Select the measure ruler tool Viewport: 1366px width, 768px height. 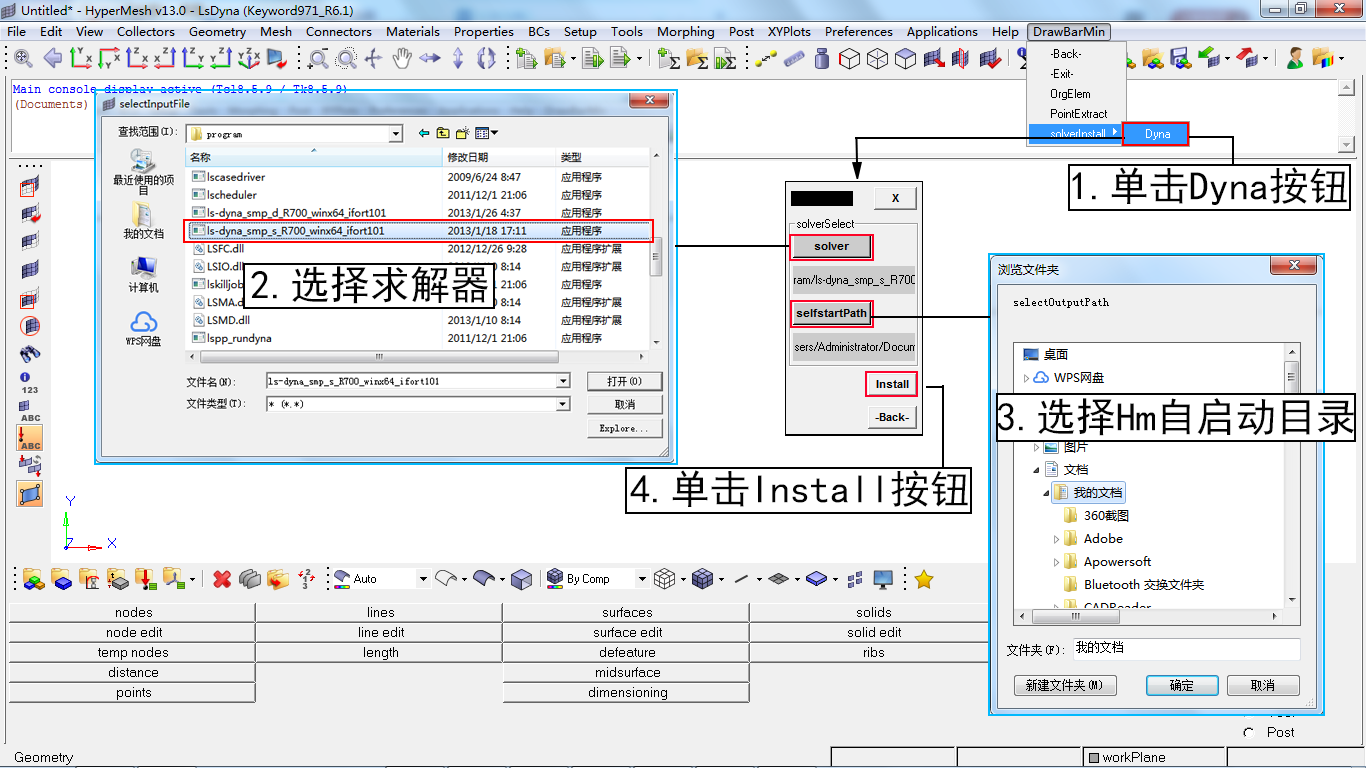click(794, 58)
